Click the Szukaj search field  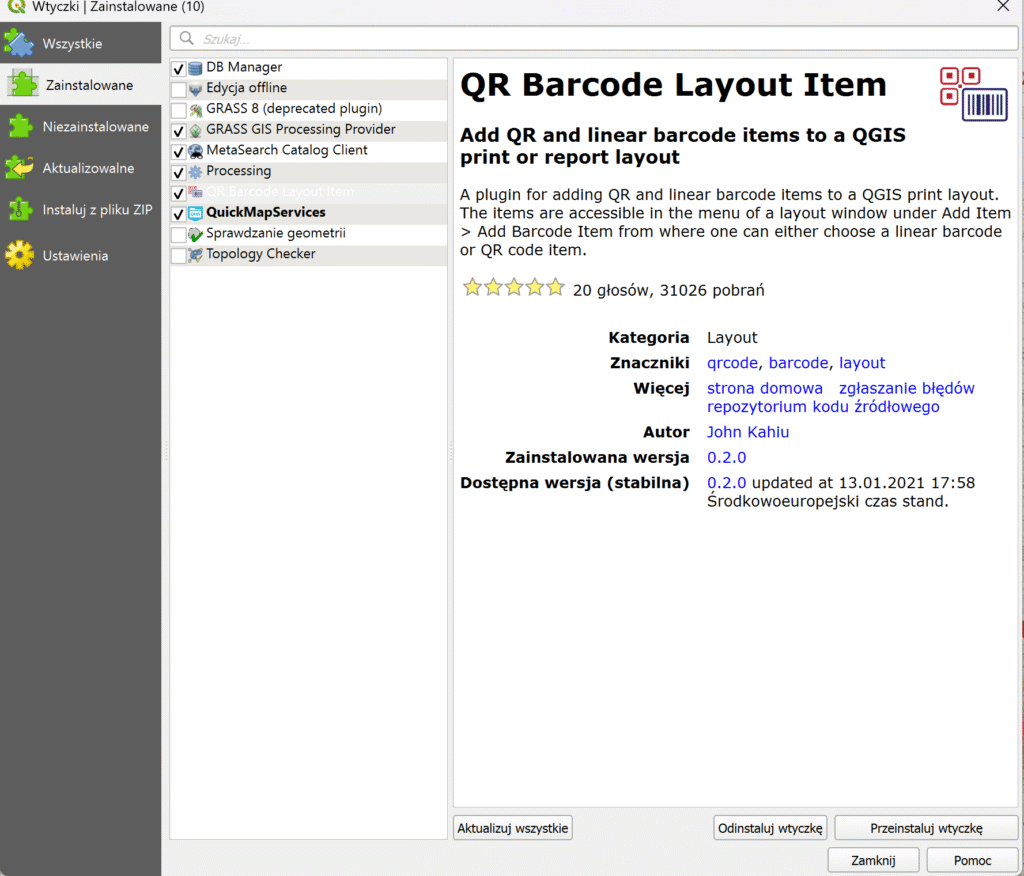coord(594,39)
